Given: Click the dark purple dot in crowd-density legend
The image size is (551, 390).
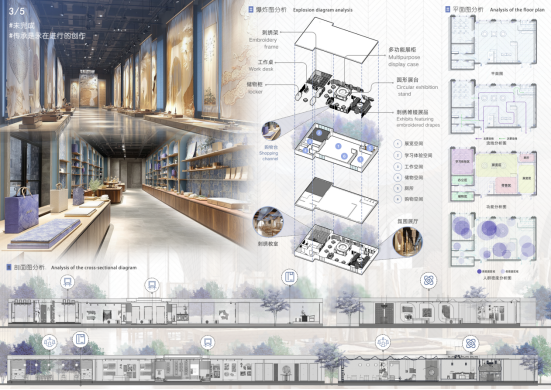Looking at the screenshot, I should click(x=479, y=271).
